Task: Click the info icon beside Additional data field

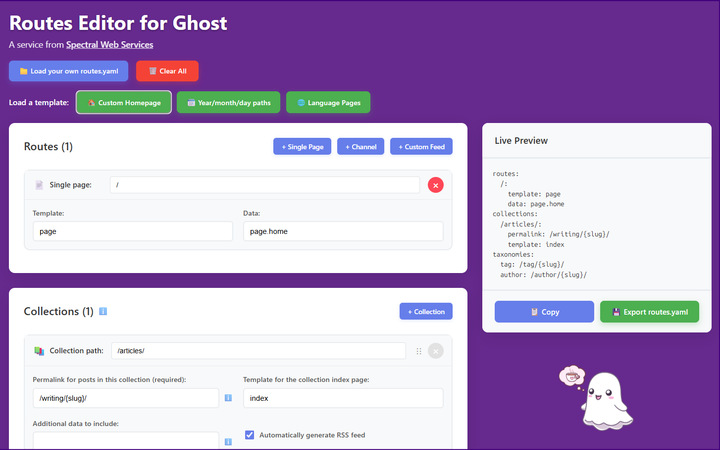Action: (228, 442)
